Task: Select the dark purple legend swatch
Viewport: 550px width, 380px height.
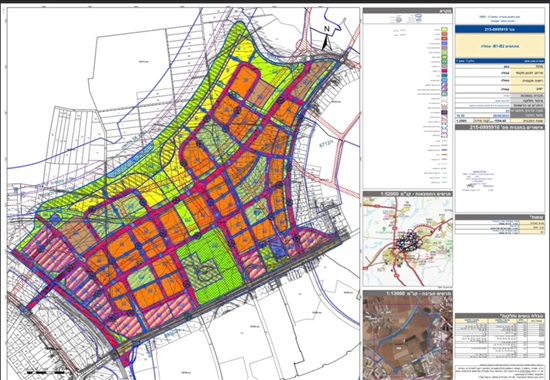Action: coord(444,112)
